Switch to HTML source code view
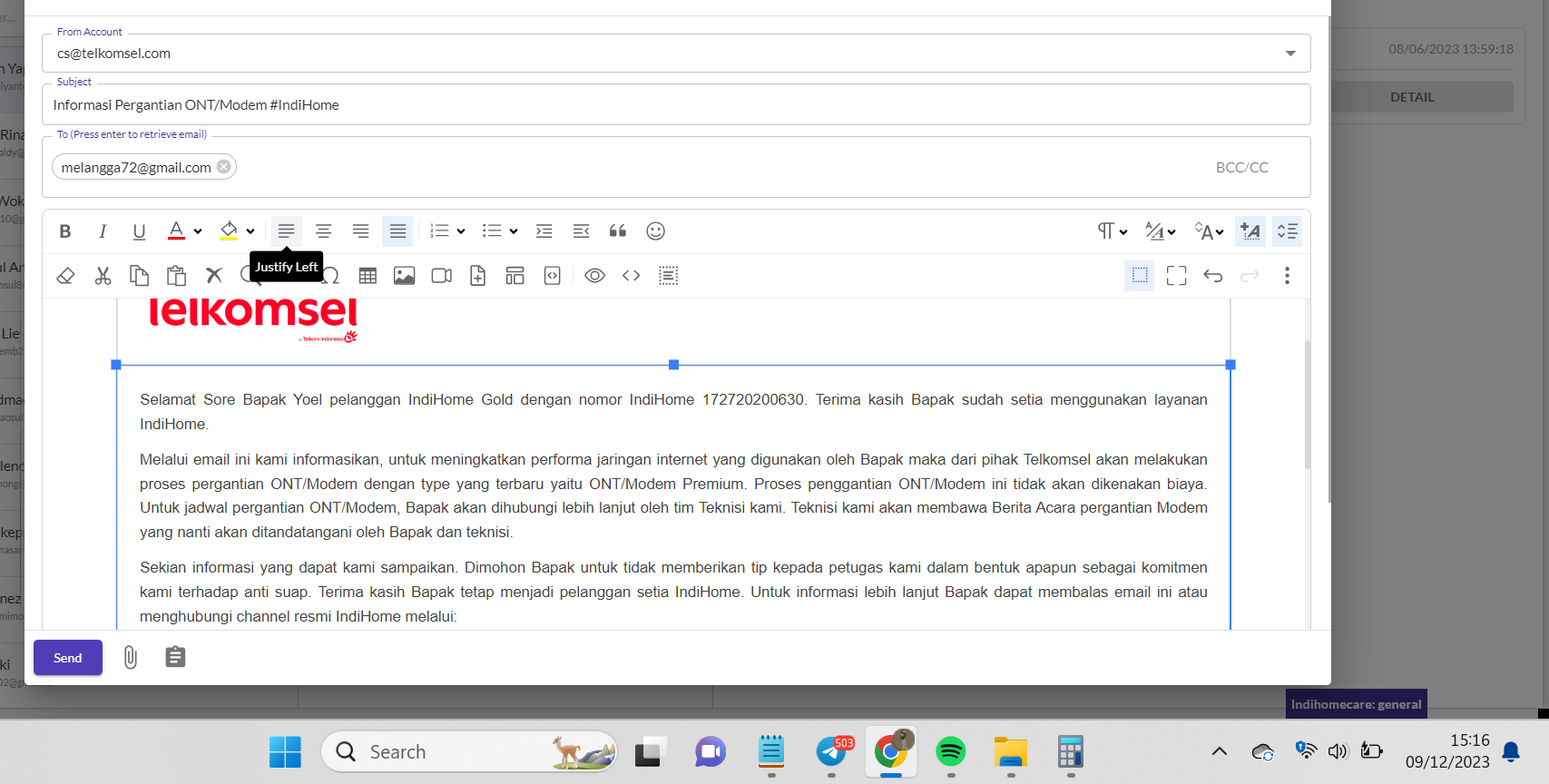This screenshot has width=1549, height=784. [x=632, y=276]
